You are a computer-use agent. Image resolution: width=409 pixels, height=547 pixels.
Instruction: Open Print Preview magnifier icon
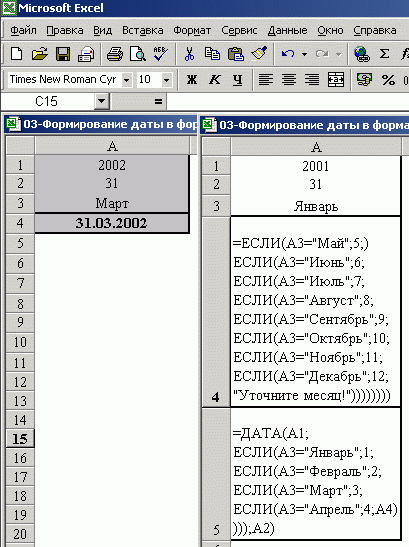(138, 54)
